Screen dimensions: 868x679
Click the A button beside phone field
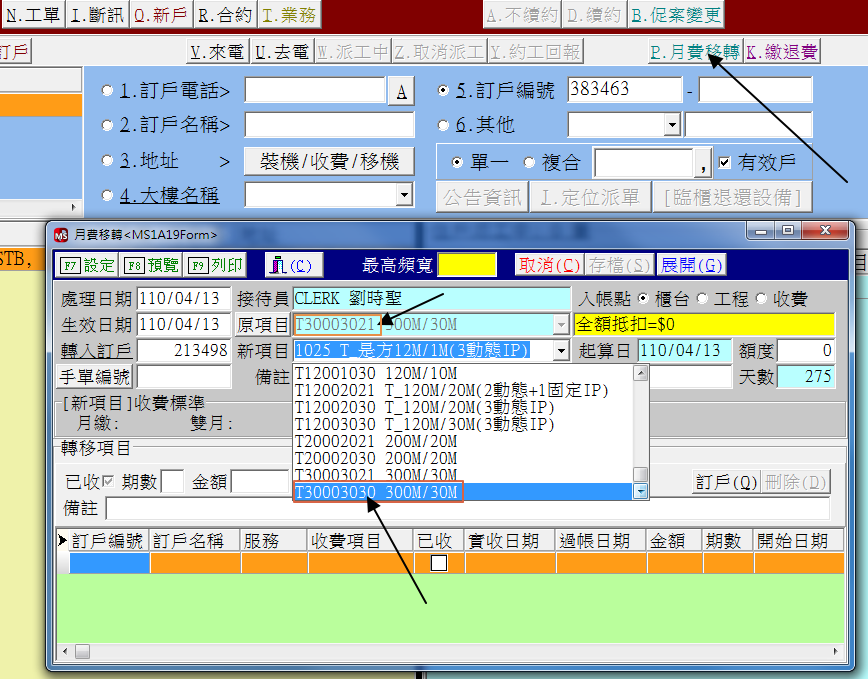pos(400,92)
